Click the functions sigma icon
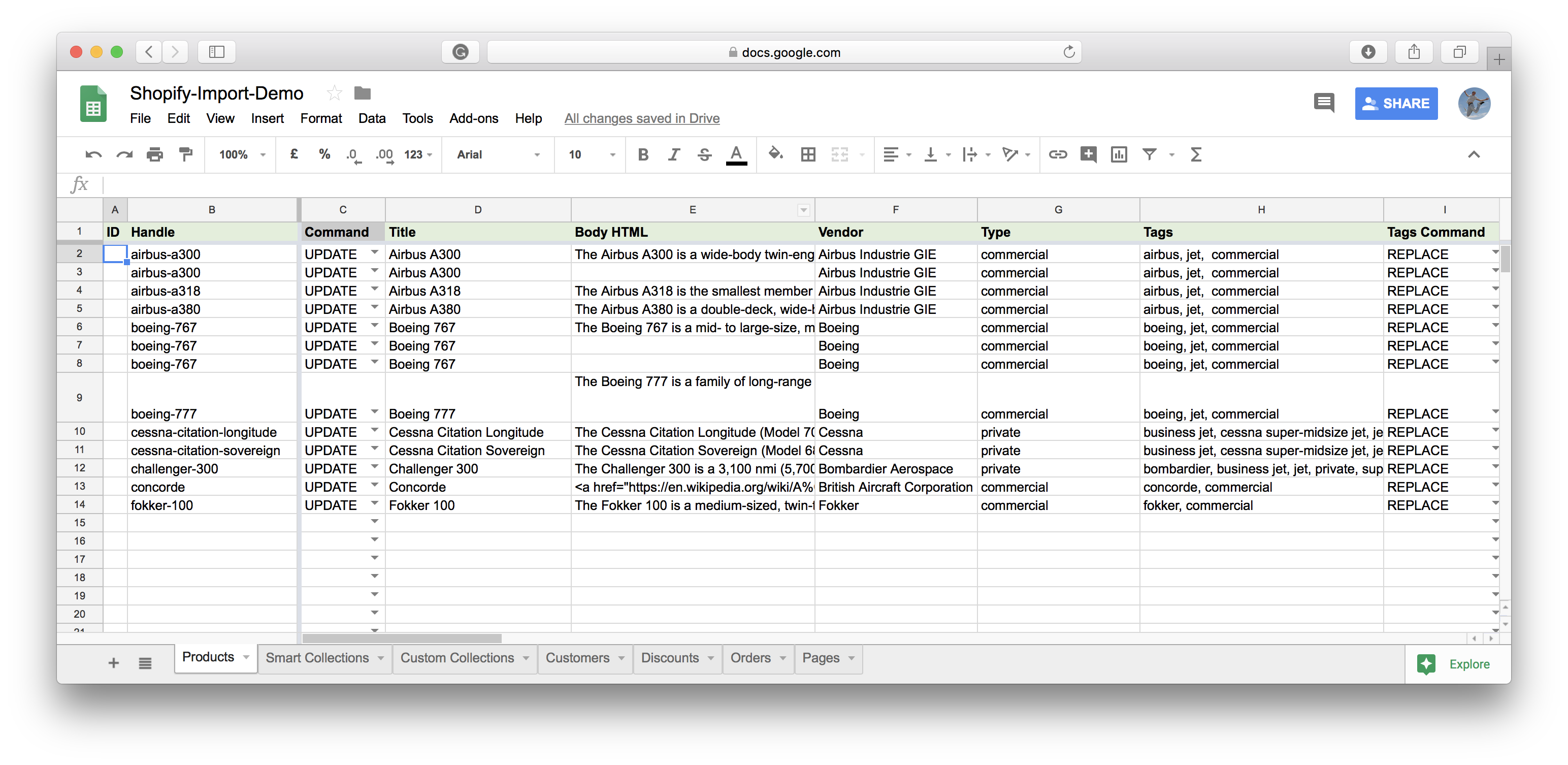The width and height of the screenshot is (1568, 765). point(1195,155)
